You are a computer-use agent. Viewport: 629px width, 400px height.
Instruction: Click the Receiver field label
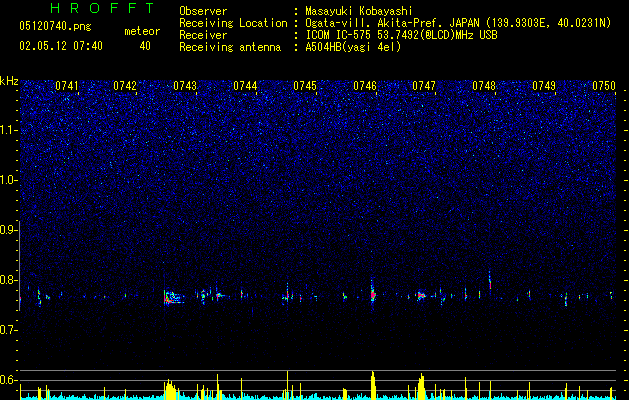point(203,35)
